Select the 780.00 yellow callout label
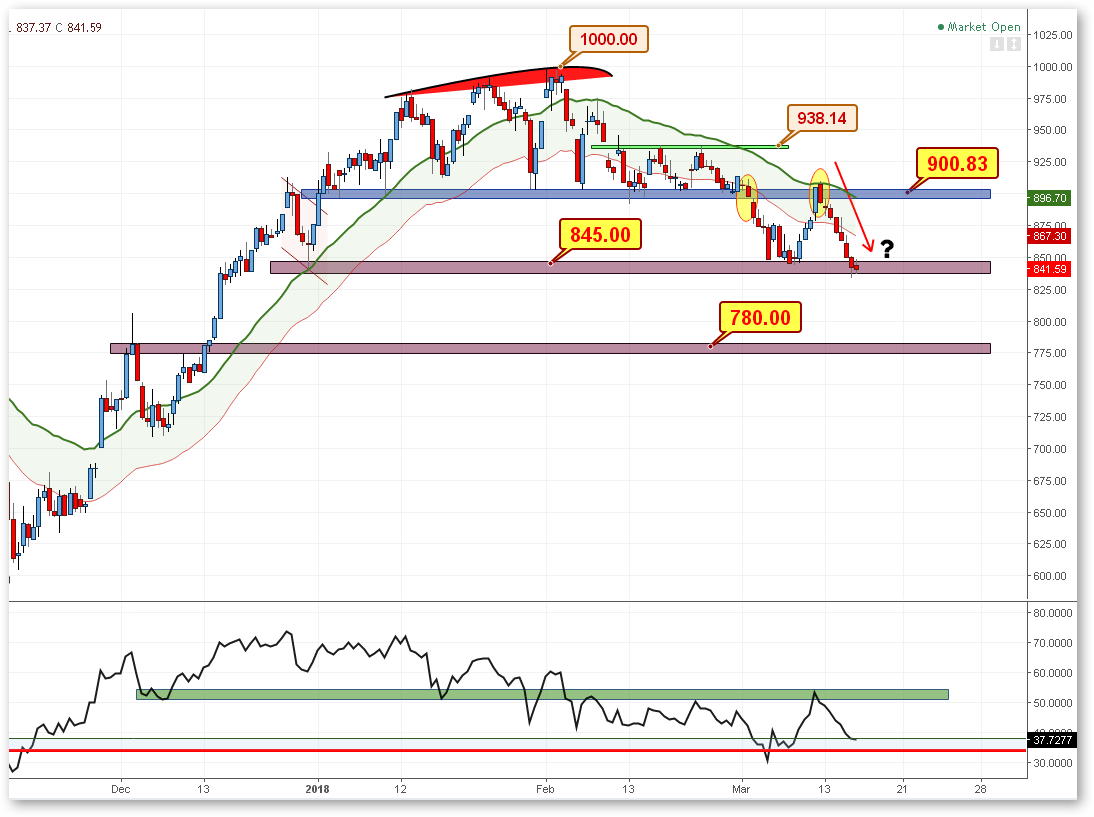The height and width of the screenshot is (817, 1094). (x=760, y=318)
